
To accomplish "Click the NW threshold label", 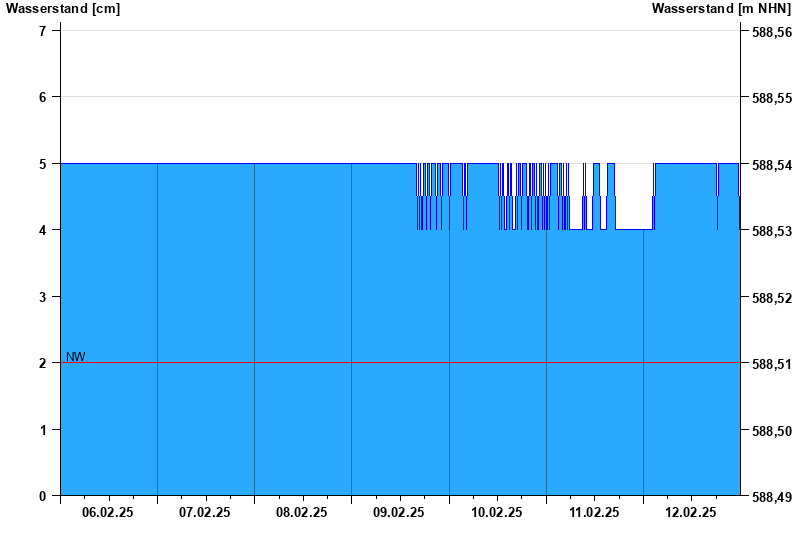I will pyautogui.click(x=76, y=356).
